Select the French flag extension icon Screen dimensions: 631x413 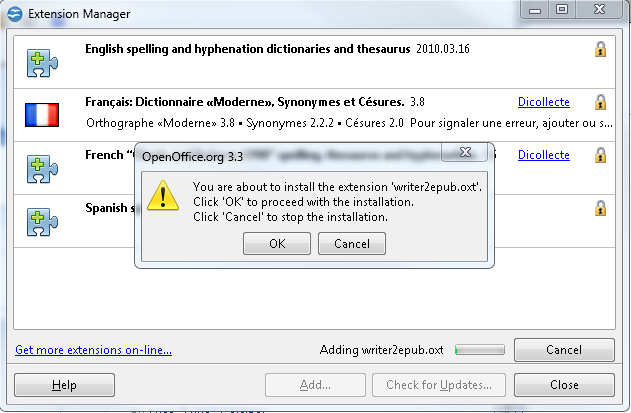(x=42, y=115)
